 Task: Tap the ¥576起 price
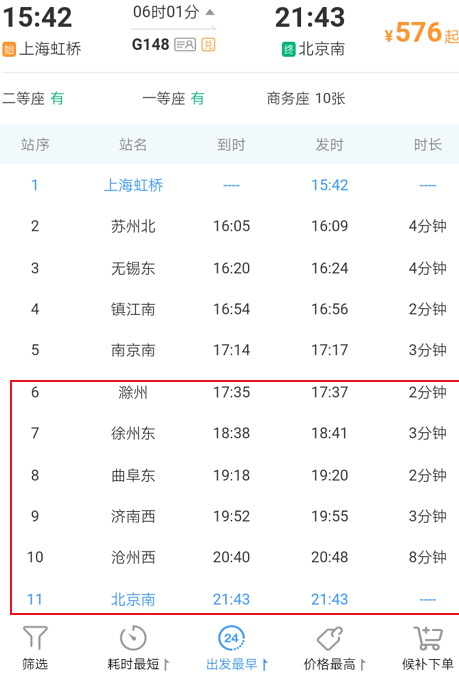pyautogui.click(x=421, y=33)
